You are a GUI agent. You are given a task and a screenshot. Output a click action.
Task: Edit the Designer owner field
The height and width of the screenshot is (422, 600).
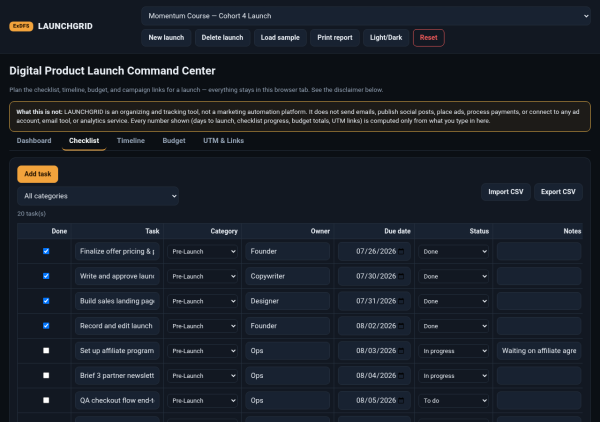(287, 301)
